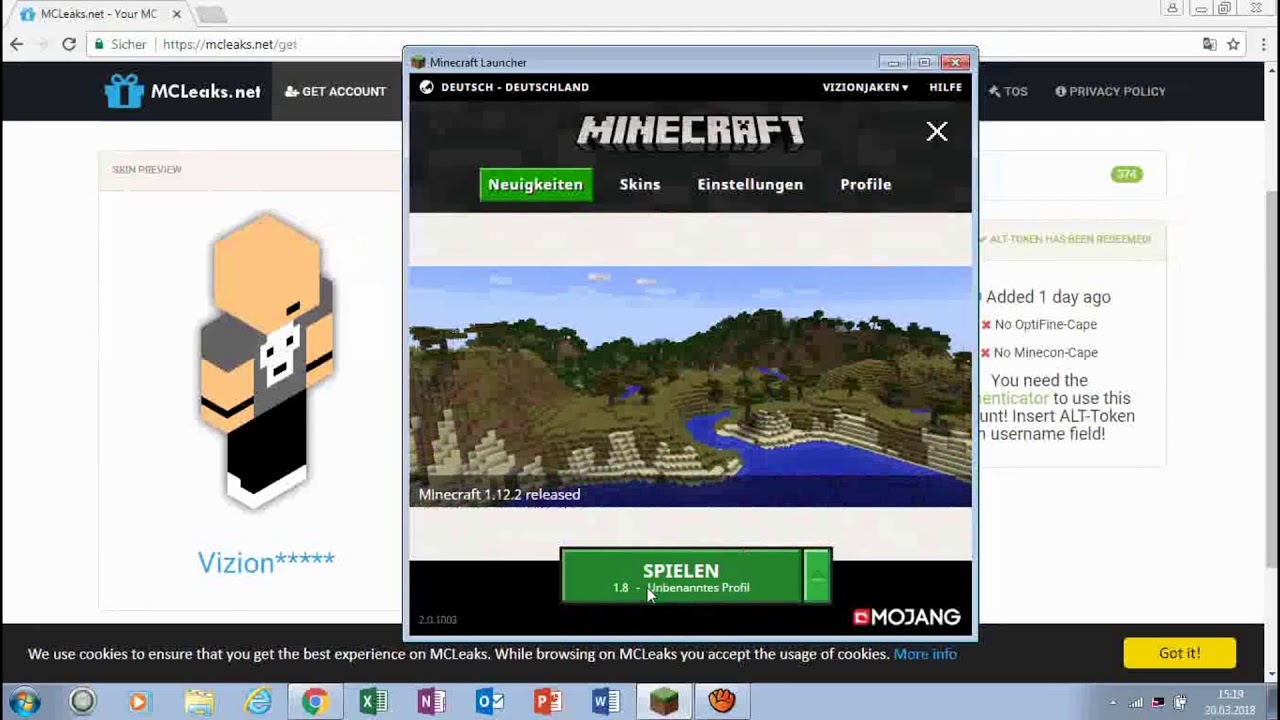Select the Neuigkeiten tab
The height and width of the screenshot is (720, 1280).
click(536, 184)
